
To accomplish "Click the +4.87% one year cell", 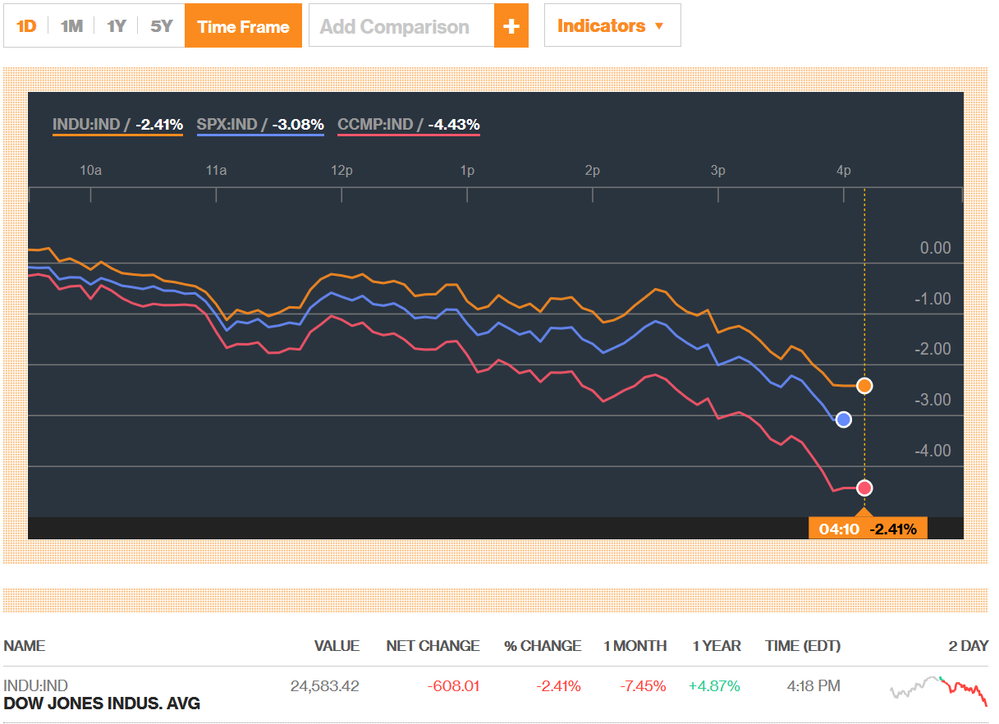I will tap(714, 686).
